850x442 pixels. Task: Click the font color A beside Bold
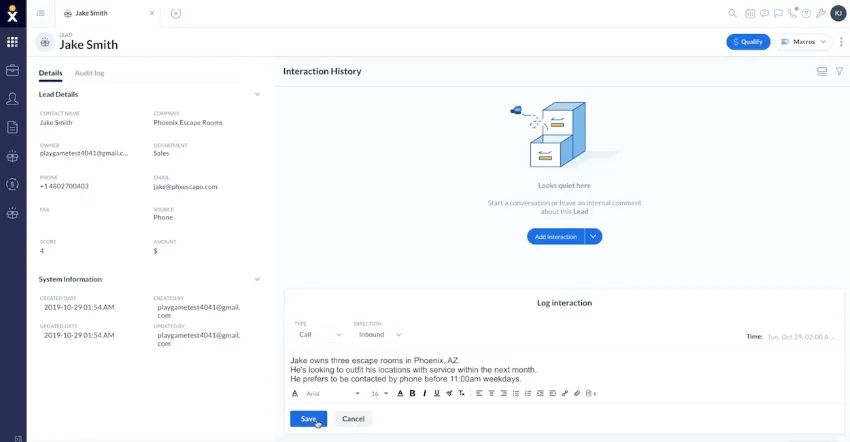[x=400, y=393]
